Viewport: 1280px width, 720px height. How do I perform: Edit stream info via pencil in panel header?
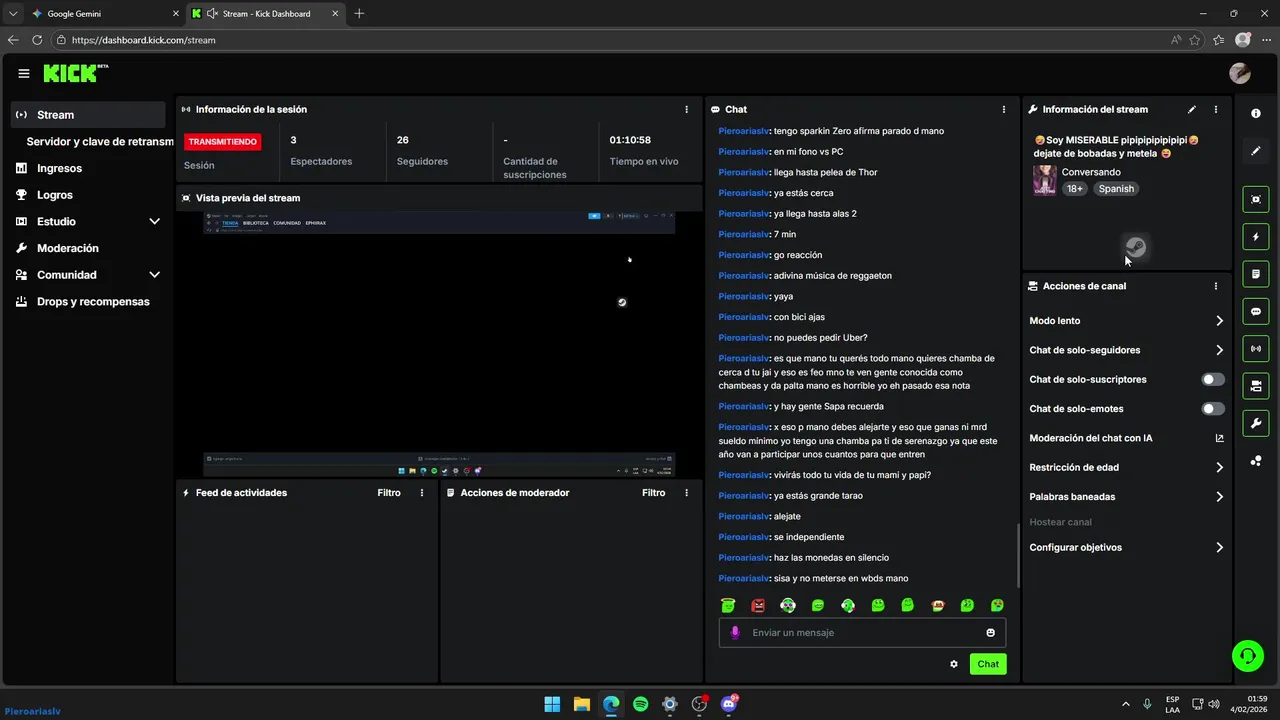[x=1191, y=109]
